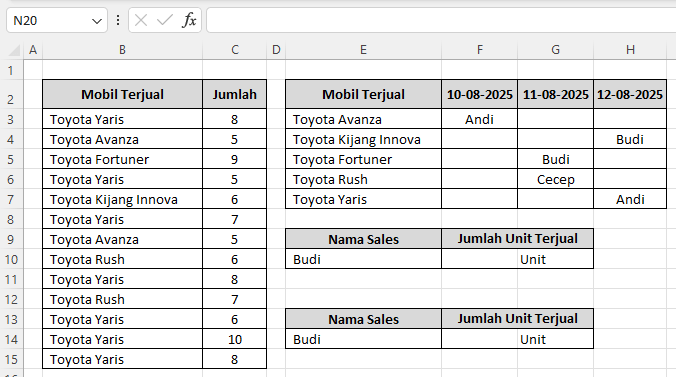
Task: Click the cell with value 10 in Jumlah
Action: [x=235, y=339]
